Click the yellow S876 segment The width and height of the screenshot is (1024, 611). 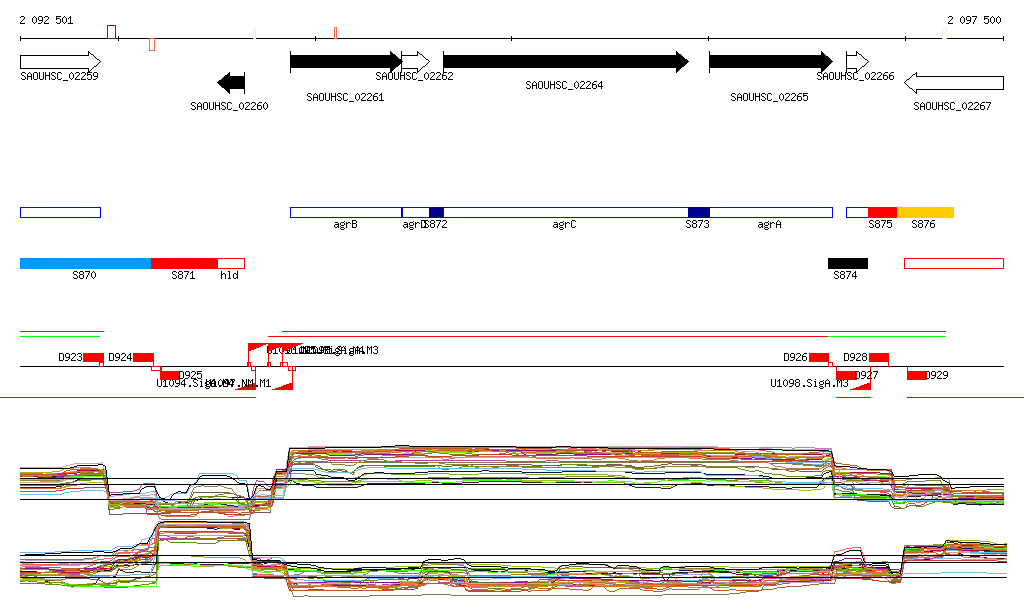(925, 212)
